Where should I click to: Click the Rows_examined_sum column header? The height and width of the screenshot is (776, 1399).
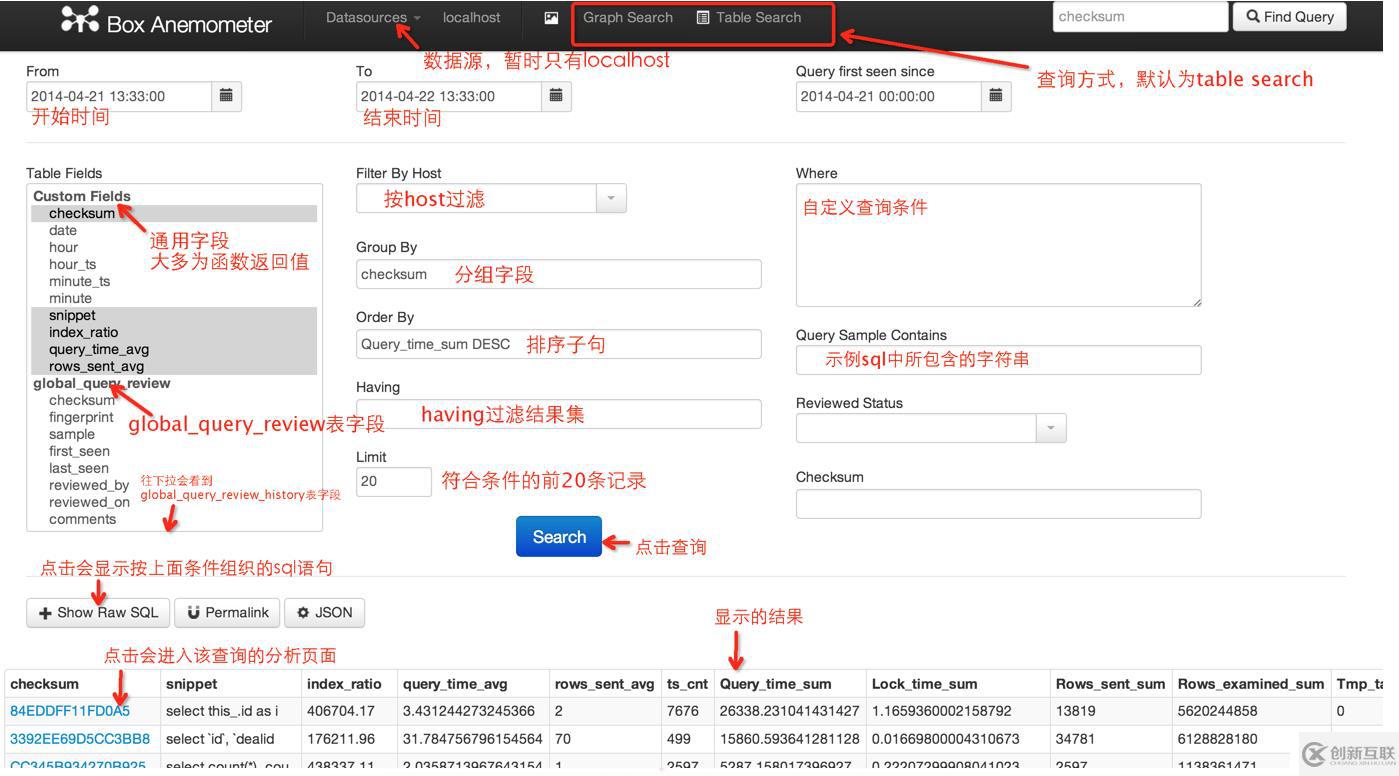coord(1251,684)
